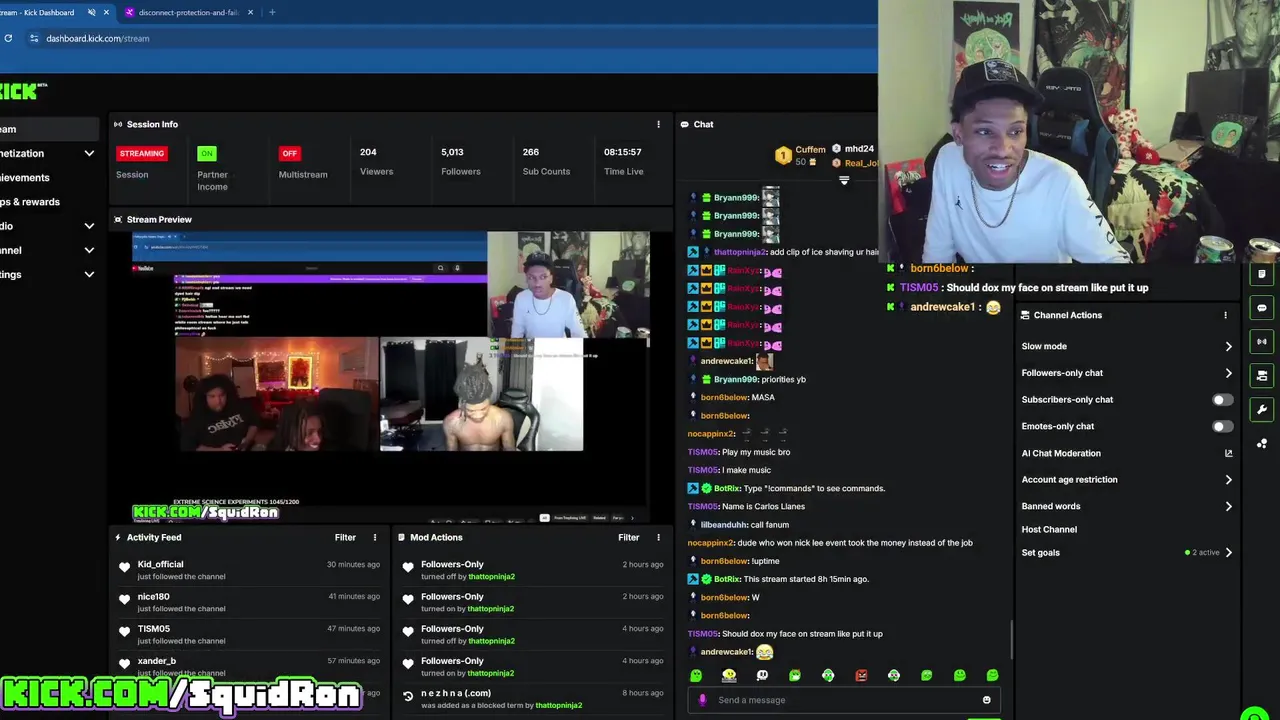Select Stream item in sidebar

point(48,129)
